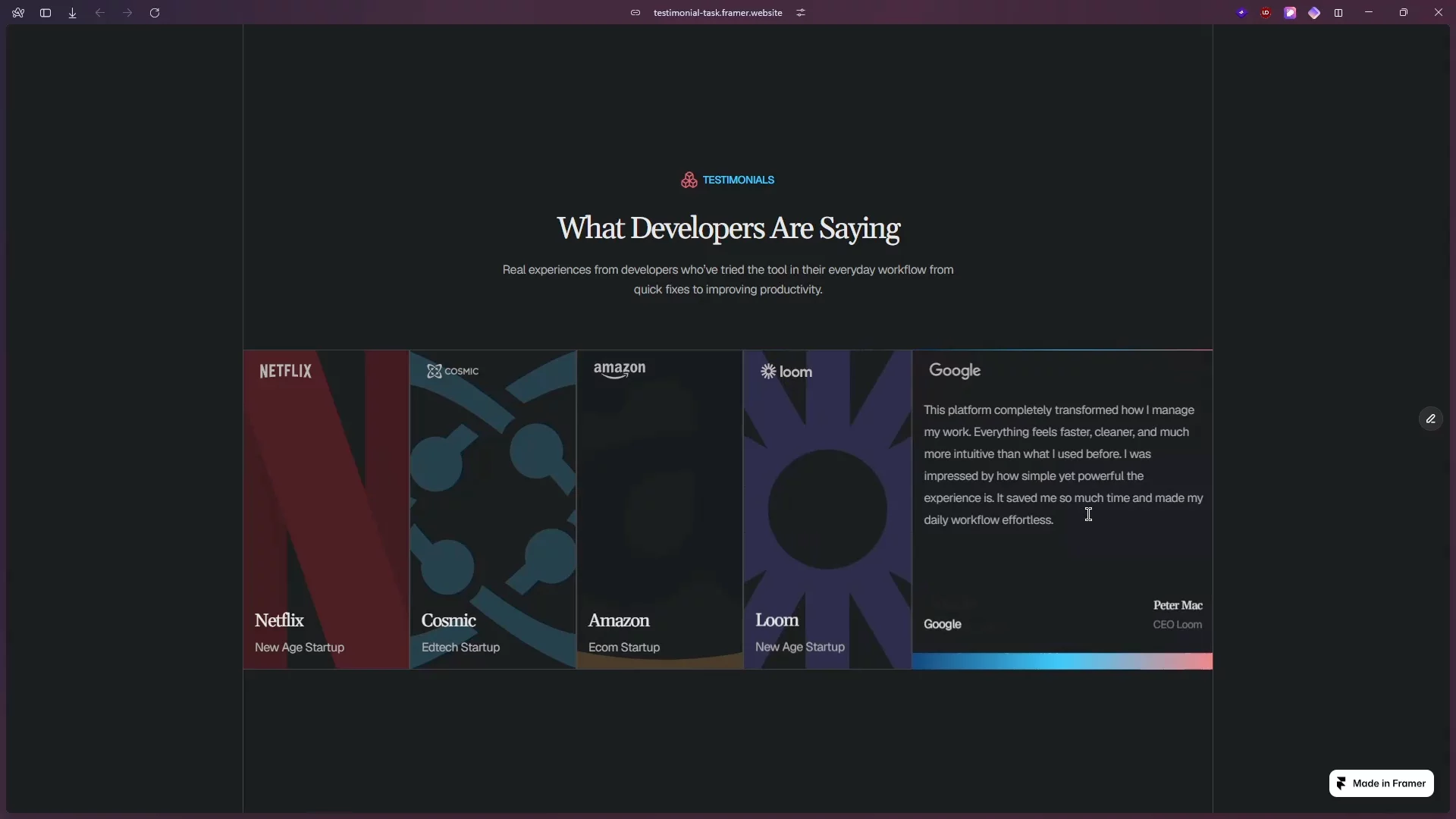Image resolution: width=1456 pixels, height=819 pixels.
Task: Click the 'Peter Mac' author name
Action: [x=1178, y=605]
